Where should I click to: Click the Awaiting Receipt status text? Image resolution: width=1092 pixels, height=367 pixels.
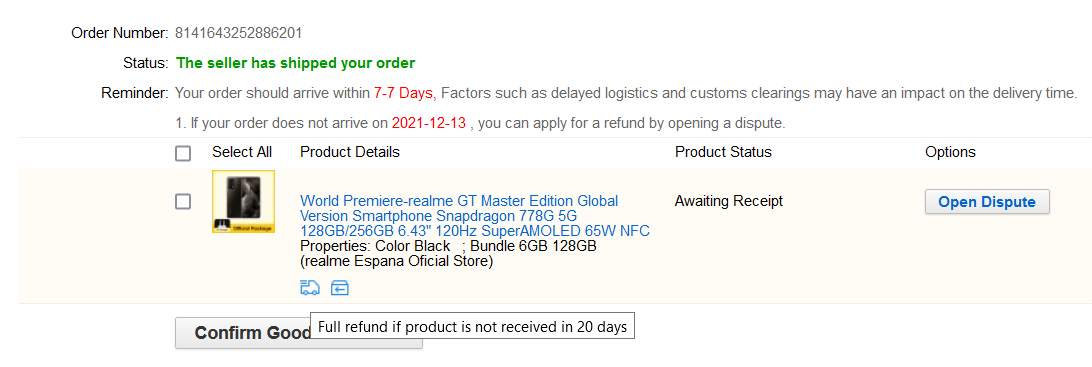click(728, 201)
